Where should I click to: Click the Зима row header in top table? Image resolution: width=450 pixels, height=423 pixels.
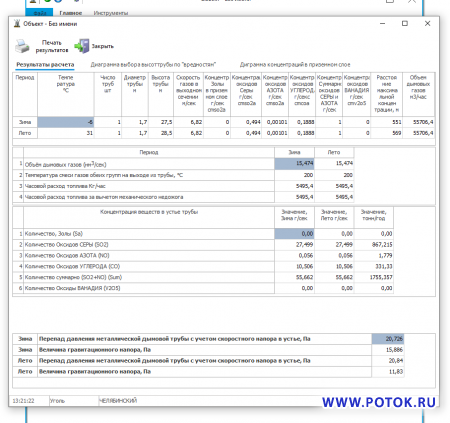pyautogui.click(x=25, y=122)
